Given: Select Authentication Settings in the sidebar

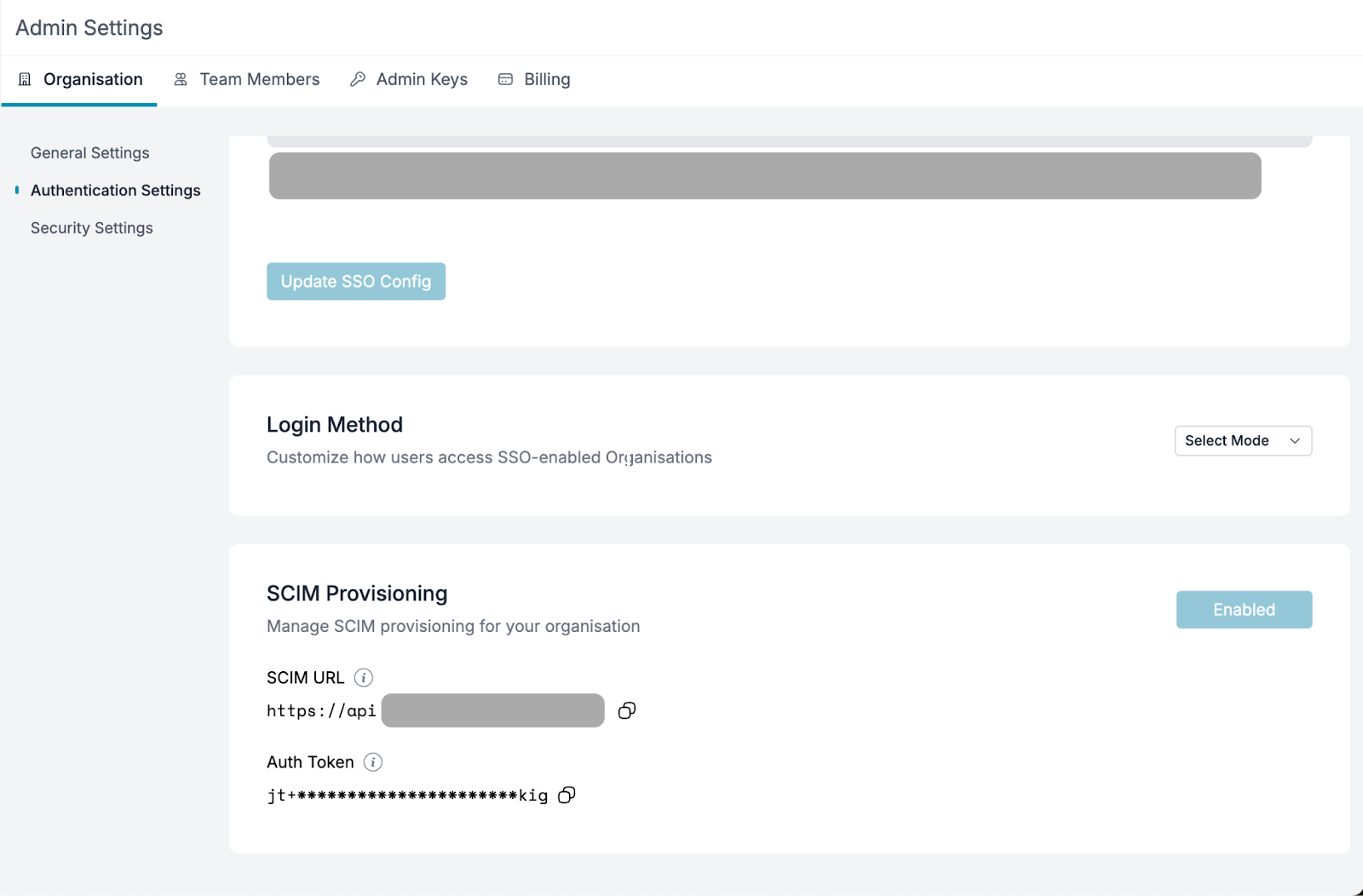Looking at the screenshot, I should 115,190.
